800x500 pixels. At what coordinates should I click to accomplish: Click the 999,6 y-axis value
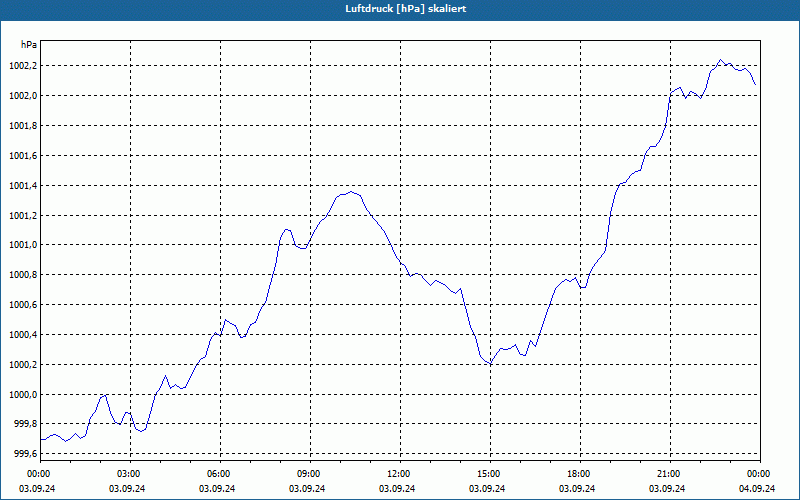25,454
